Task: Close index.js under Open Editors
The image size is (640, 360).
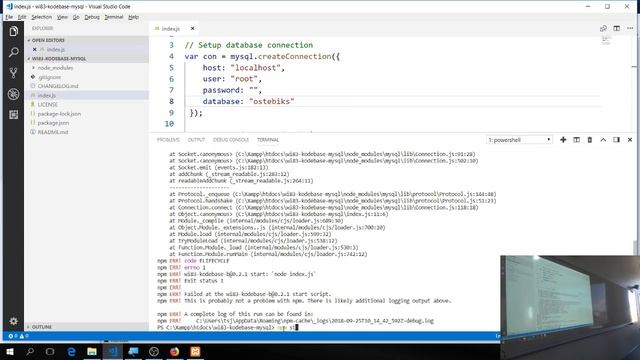Action: pos(34,49)
